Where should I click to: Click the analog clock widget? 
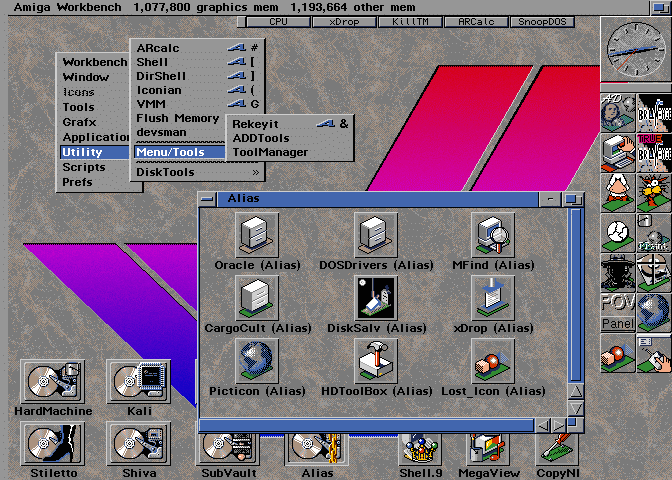click(636, 49)
